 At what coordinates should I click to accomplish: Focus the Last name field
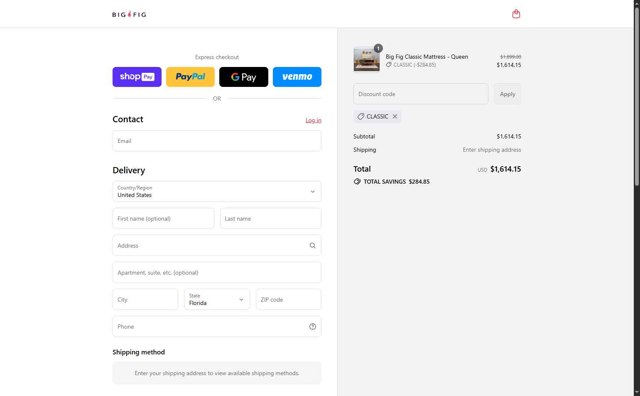(x=271, y=218)
